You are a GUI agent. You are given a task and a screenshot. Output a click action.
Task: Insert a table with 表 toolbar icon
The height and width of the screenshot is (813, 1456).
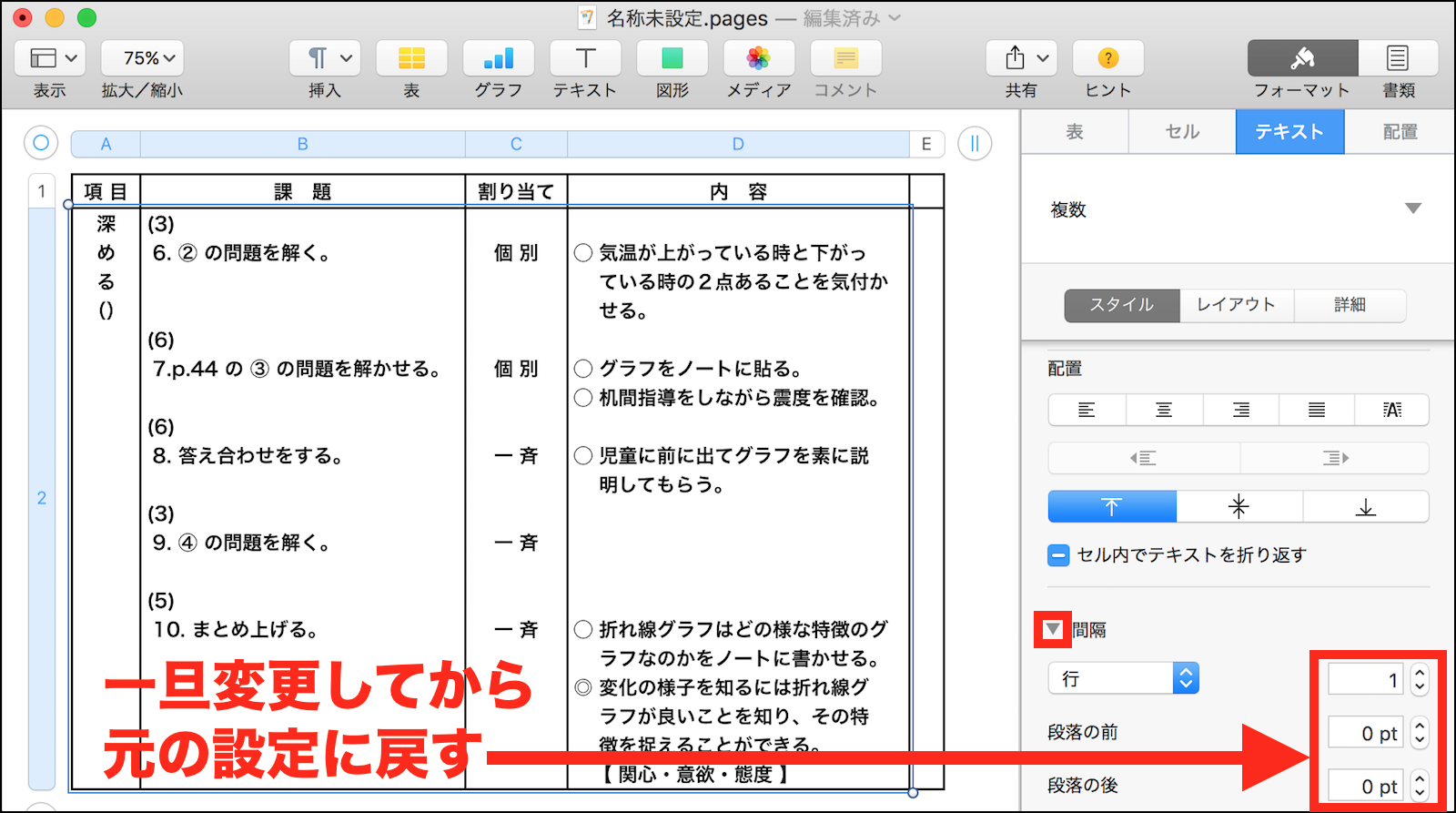(x=411, y=59)
